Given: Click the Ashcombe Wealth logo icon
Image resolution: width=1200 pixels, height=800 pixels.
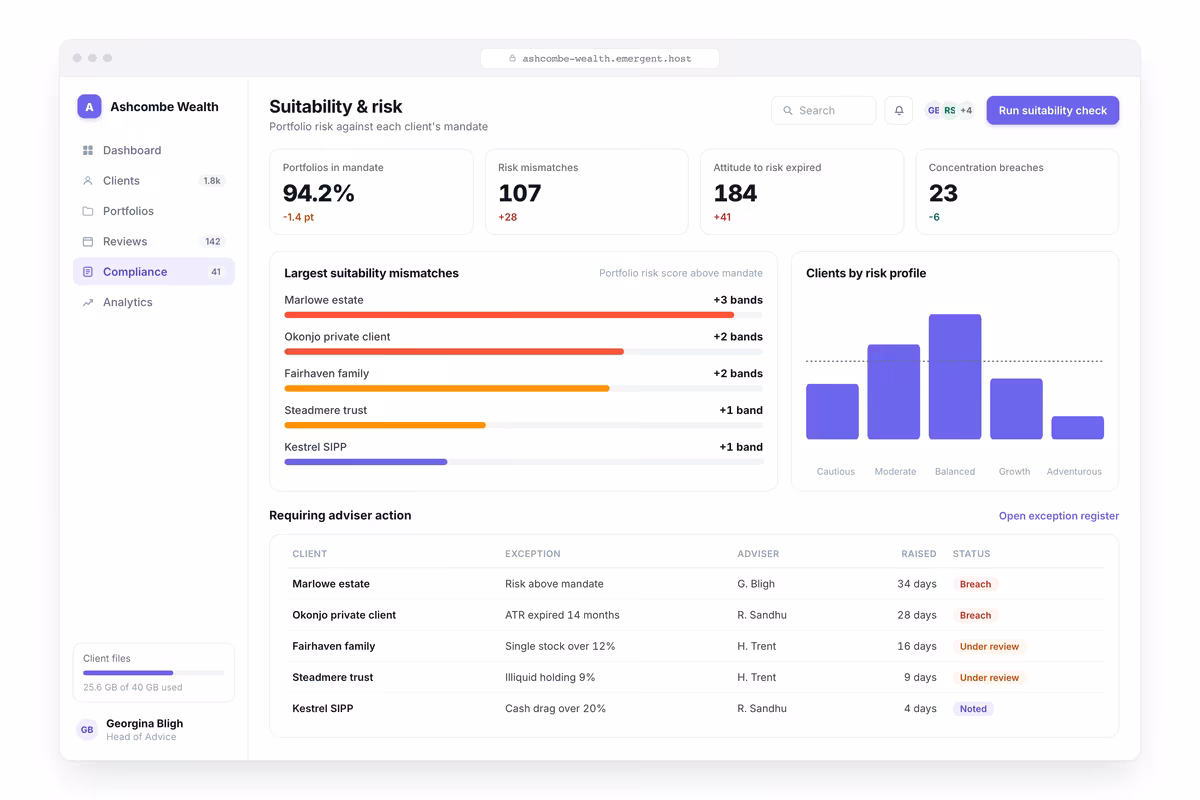Looking at the screenshot, I should pyautogui.click(x=89, y=107).
